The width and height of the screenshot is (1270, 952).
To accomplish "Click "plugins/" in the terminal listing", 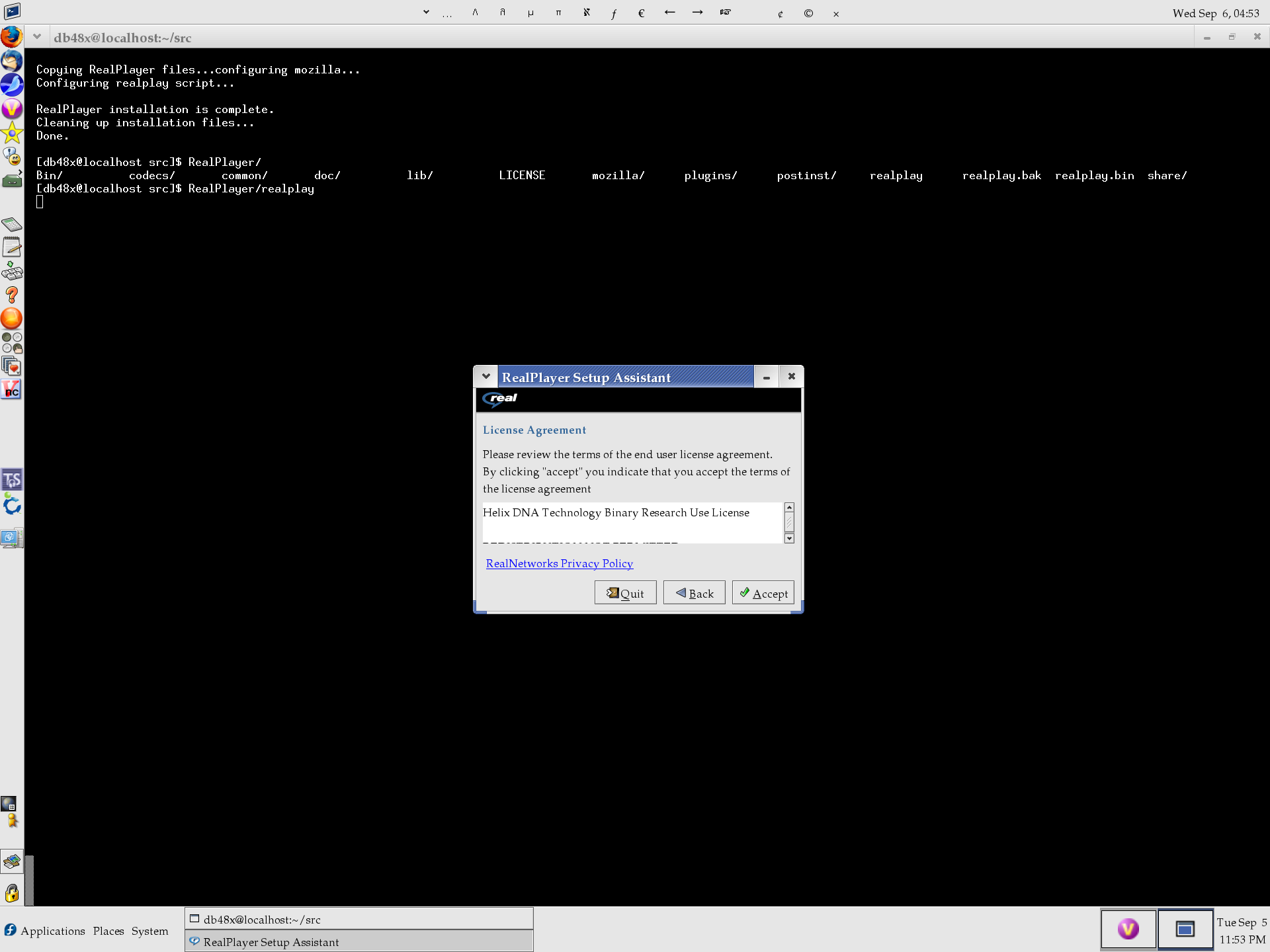I will click(x=710, y=175).
